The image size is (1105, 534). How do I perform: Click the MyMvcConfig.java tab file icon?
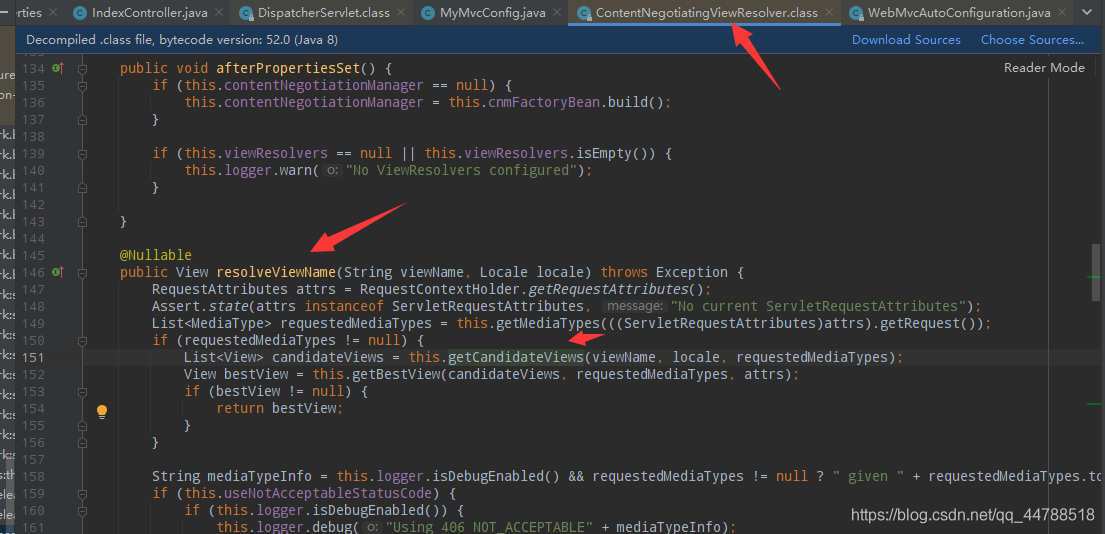428,13
